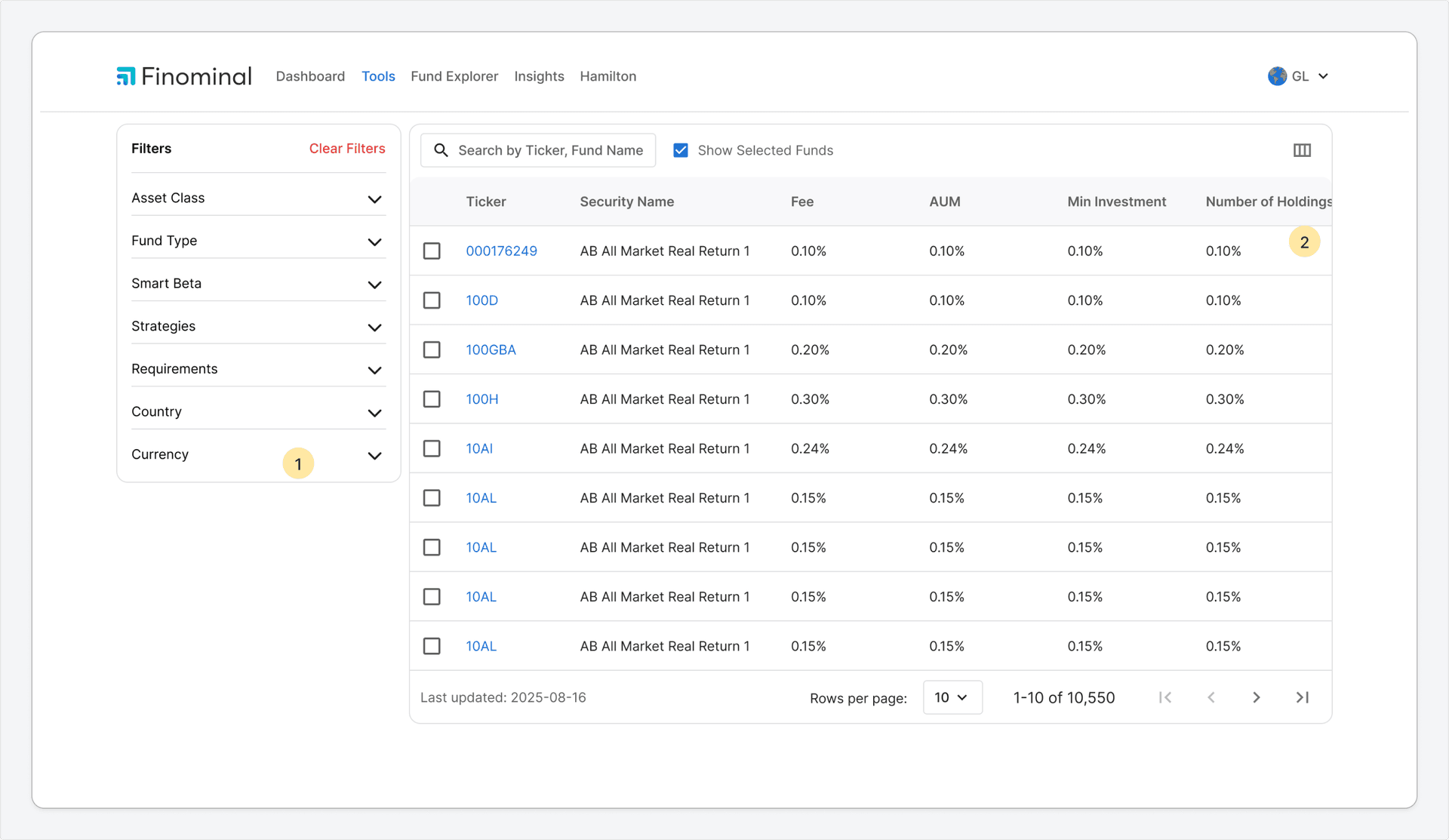Open ticker link 100D

tap(481, 300)
